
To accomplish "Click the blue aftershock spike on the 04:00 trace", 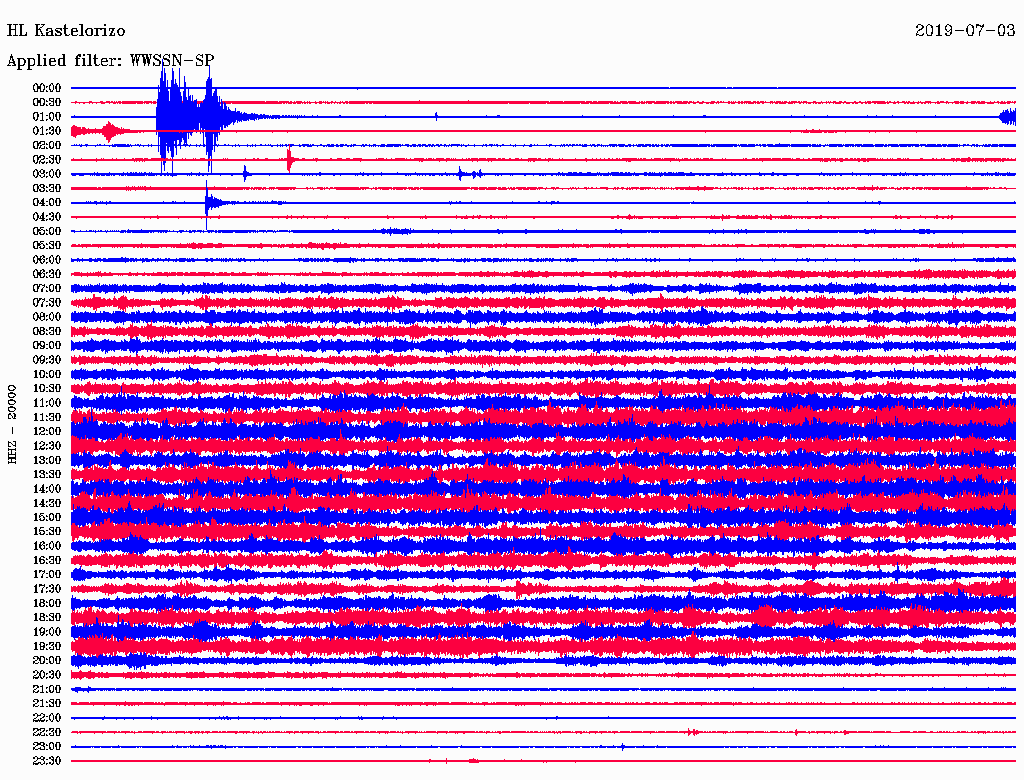I will click(x=208, y=203).
